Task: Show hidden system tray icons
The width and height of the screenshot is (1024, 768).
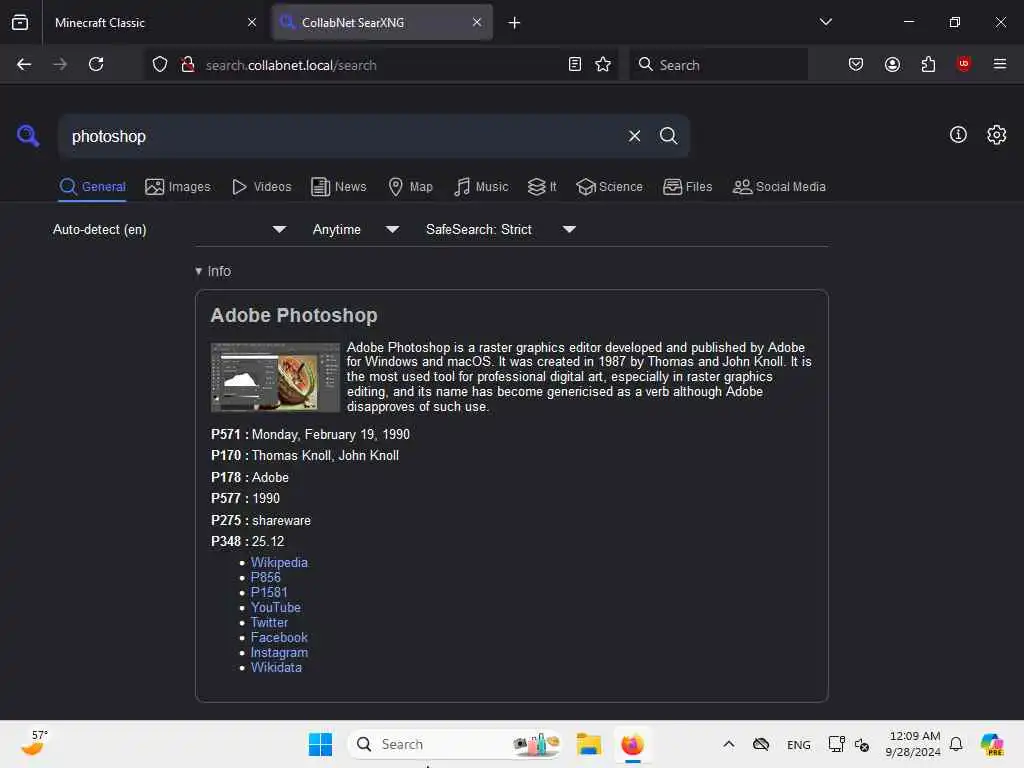Action: 729,744
